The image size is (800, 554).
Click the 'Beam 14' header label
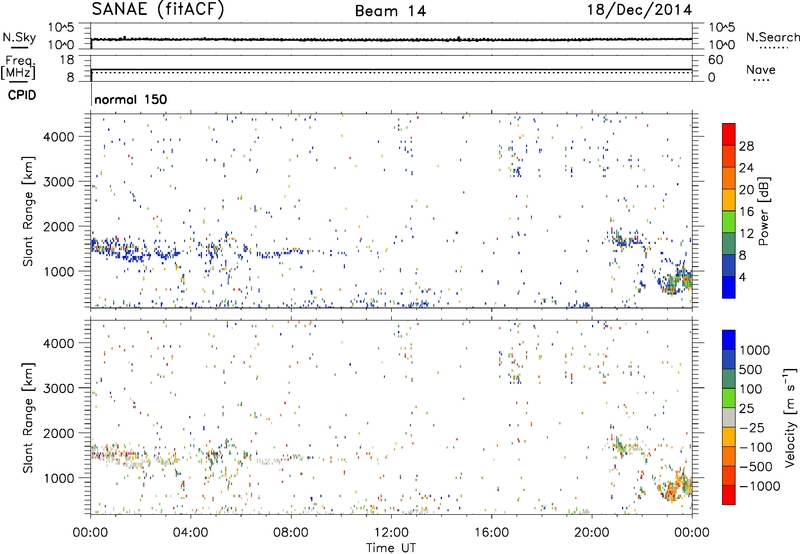pos(390,11)
